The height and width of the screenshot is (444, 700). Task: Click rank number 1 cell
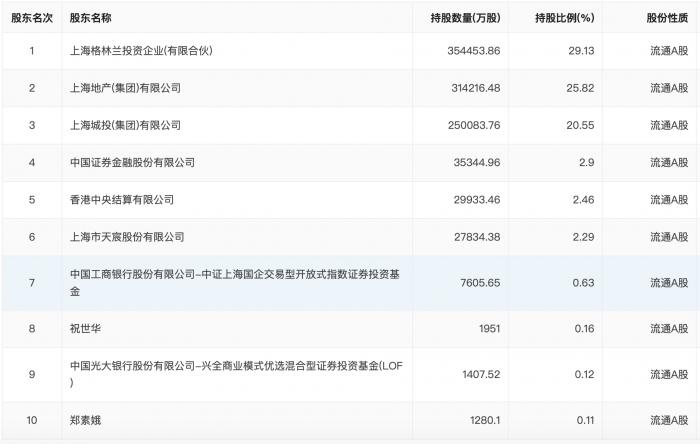pyautogui.click(x=32, y=51)
